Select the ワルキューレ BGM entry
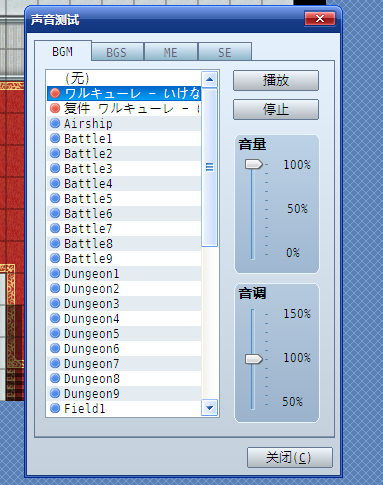 tap(124, 93)
